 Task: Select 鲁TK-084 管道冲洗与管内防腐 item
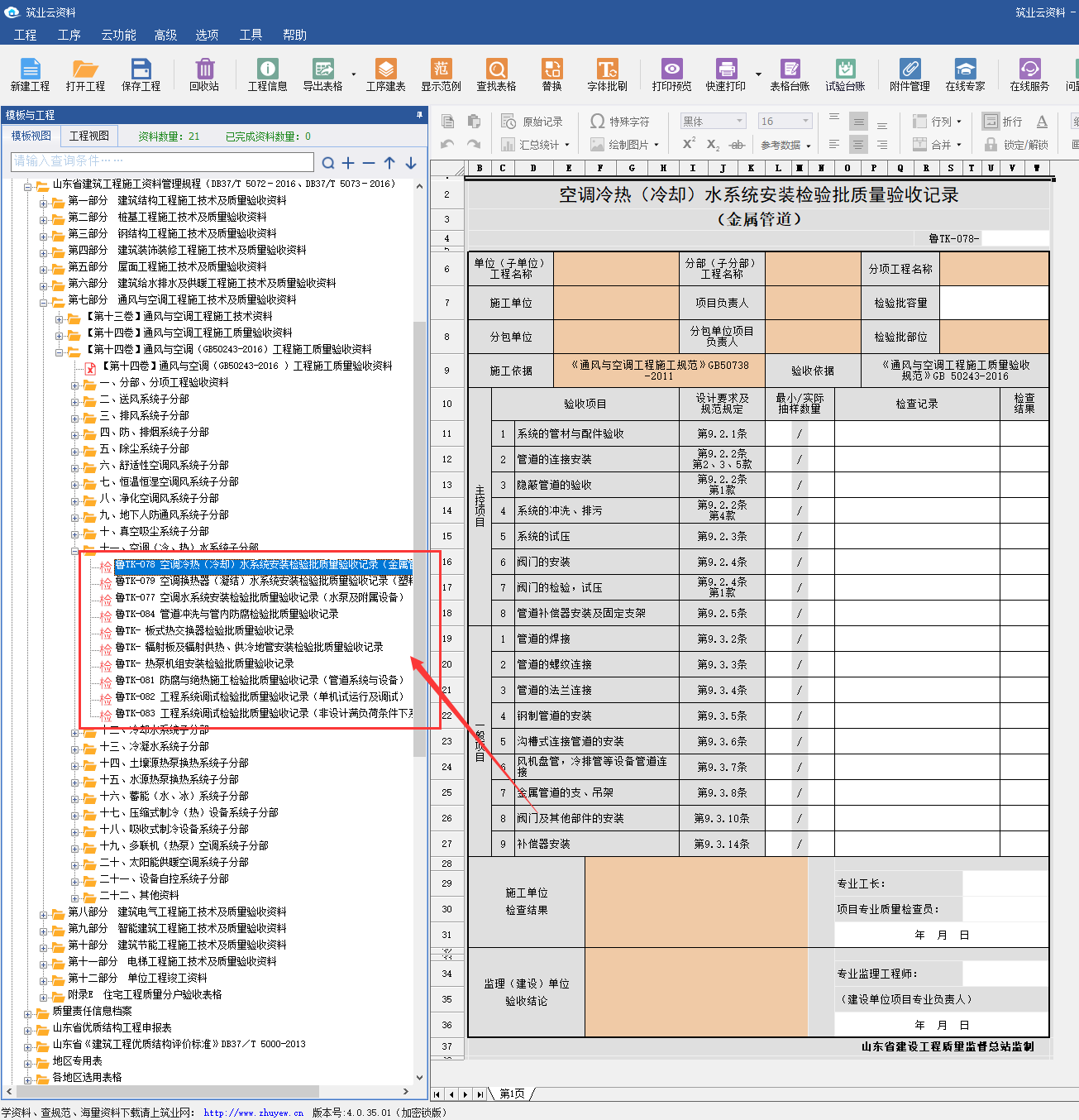pos(227,614)
